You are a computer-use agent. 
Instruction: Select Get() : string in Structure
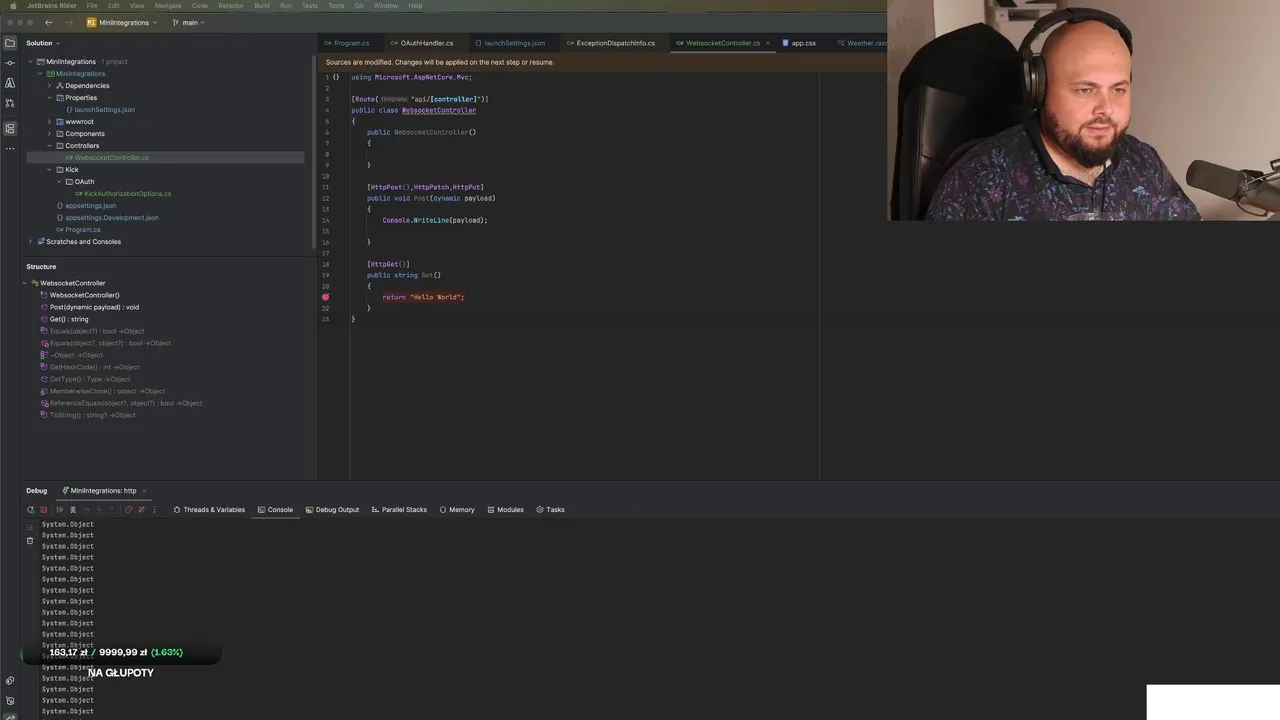69,319
